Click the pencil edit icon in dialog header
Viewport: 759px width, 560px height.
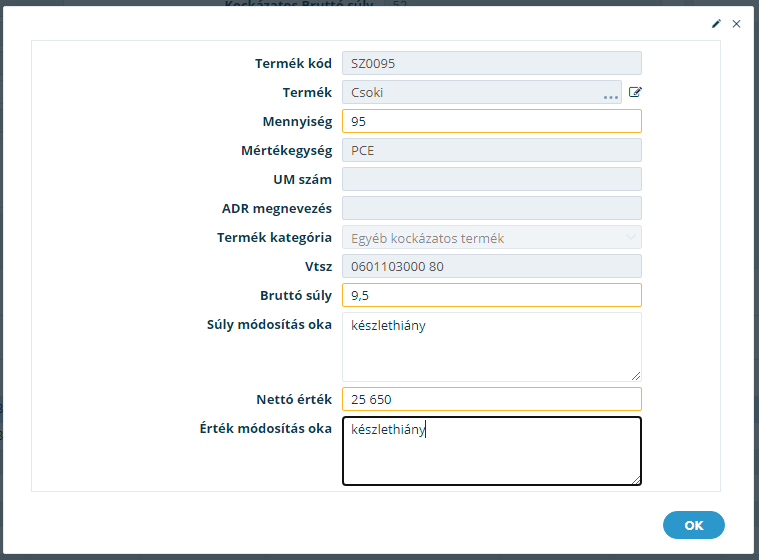pos(716,24)
